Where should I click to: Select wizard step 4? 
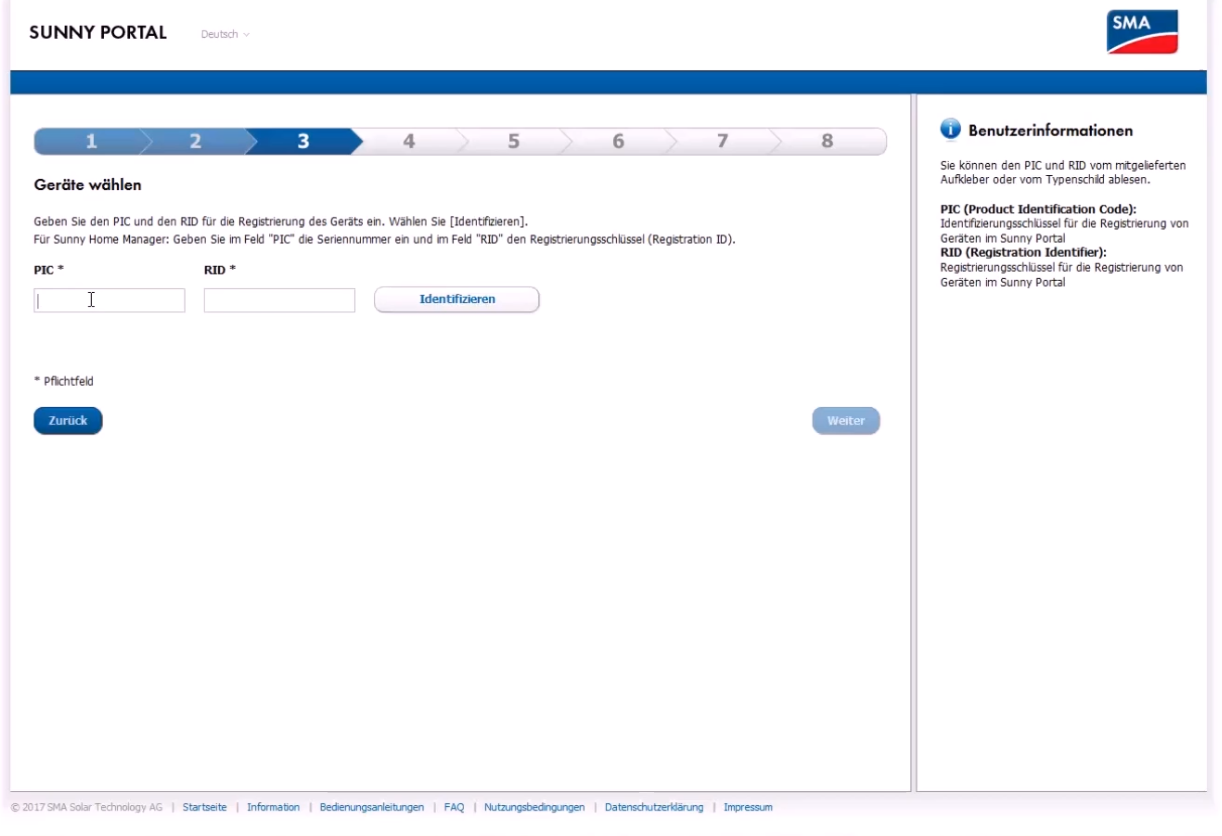tap(408, 142)
